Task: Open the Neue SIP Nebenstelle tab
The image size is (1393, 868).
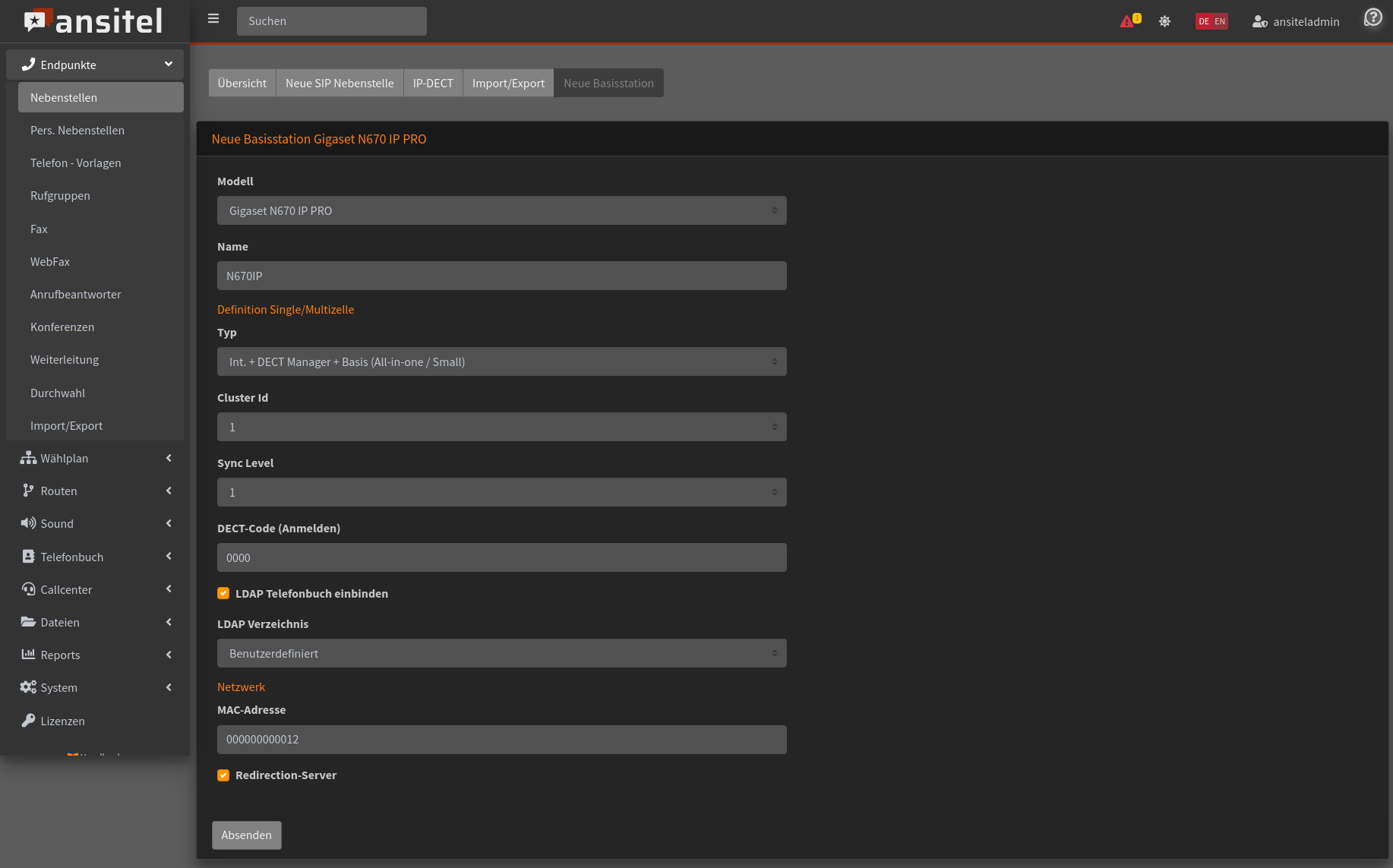Action: point(340,84)
